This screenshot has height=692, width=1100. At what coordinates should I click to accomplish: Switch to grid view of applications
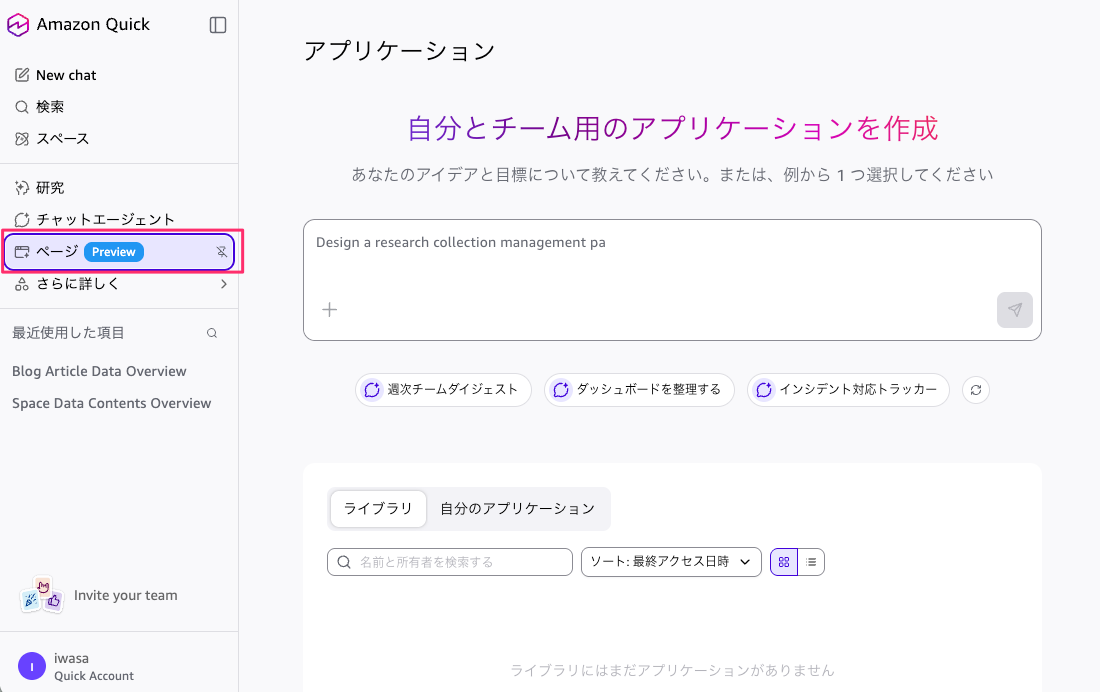click(x=783, y=562)
